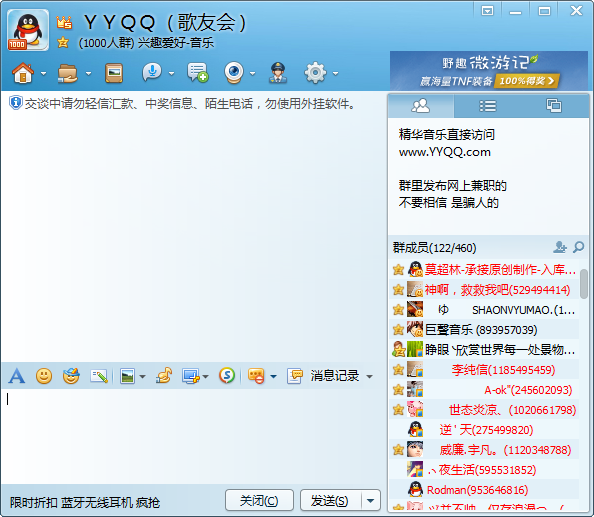Open the 微游记 advertisement banner
This screenshot has height=517, width=594.
(489, 71)
